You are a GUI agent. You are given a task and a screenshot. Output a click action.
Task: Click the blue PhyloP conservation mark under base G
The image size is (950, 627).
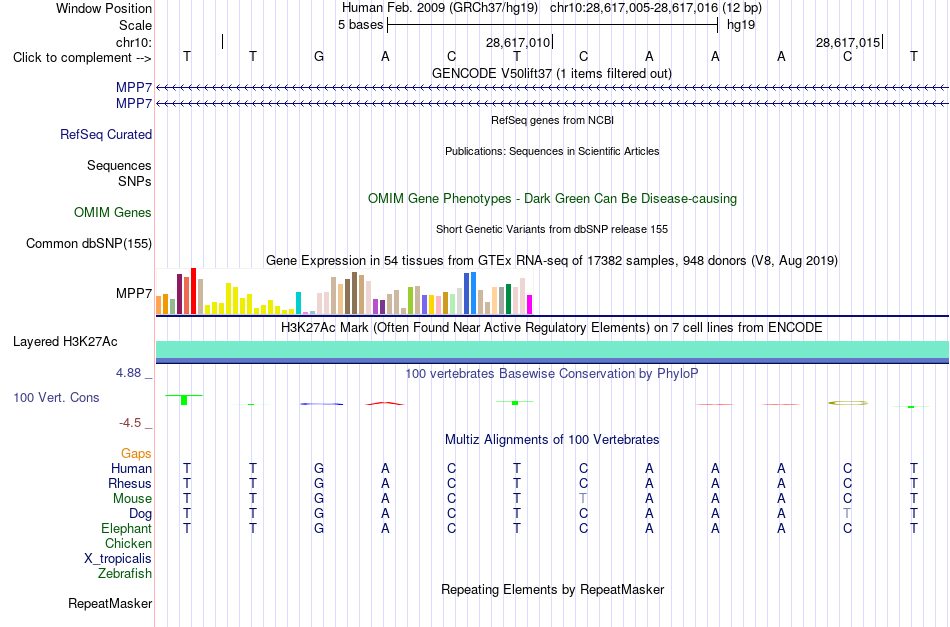pos(321,404)
